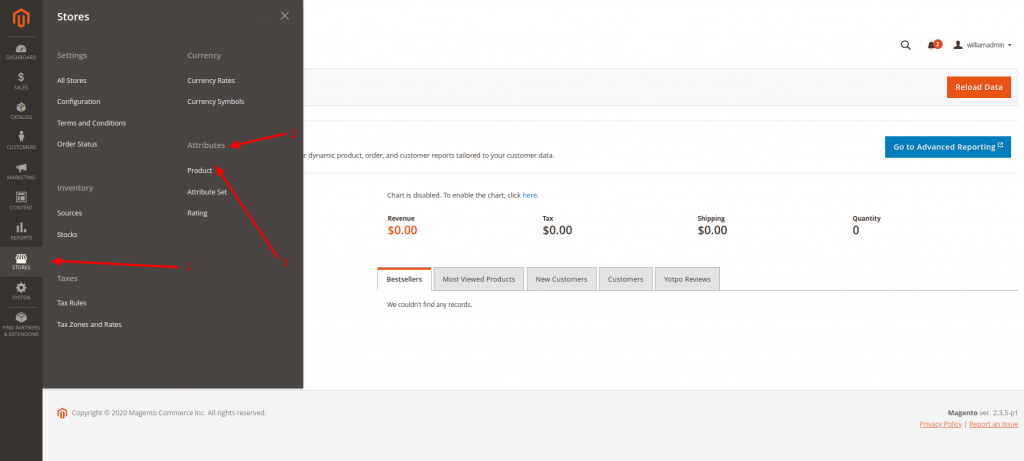
Task: Switch to the Yotpo Reviews tab
Action: [686, 279]
